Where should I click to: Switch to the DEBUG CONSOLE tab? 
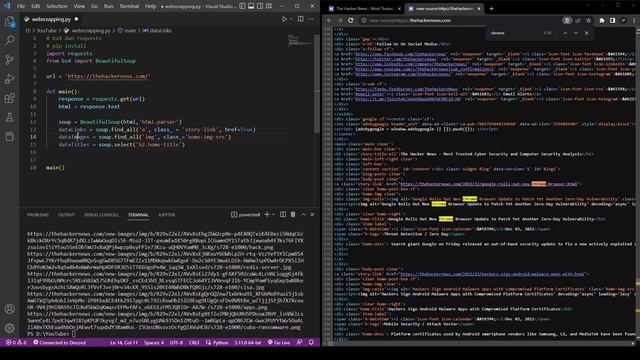pos(101,215)
